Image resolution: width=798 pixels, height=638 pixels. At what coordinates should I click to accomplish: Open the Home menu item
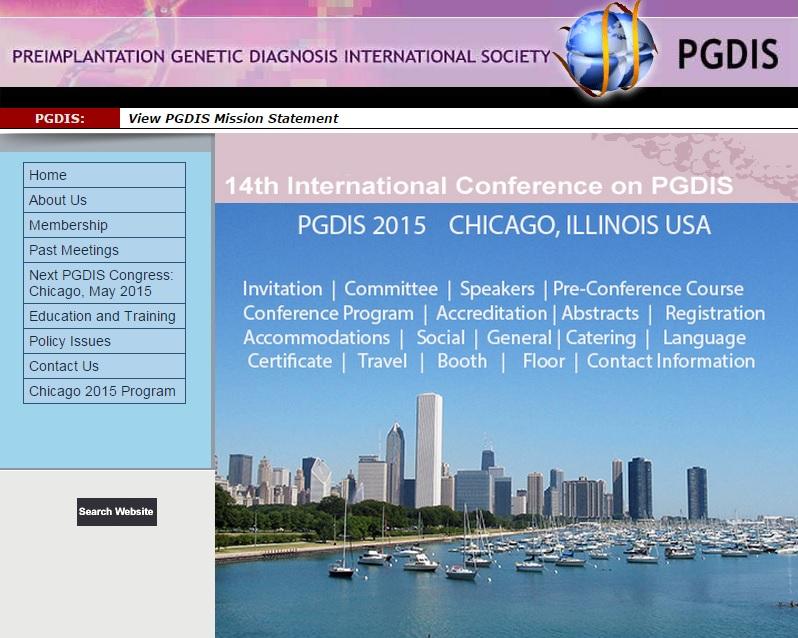[x=104, y=175]
